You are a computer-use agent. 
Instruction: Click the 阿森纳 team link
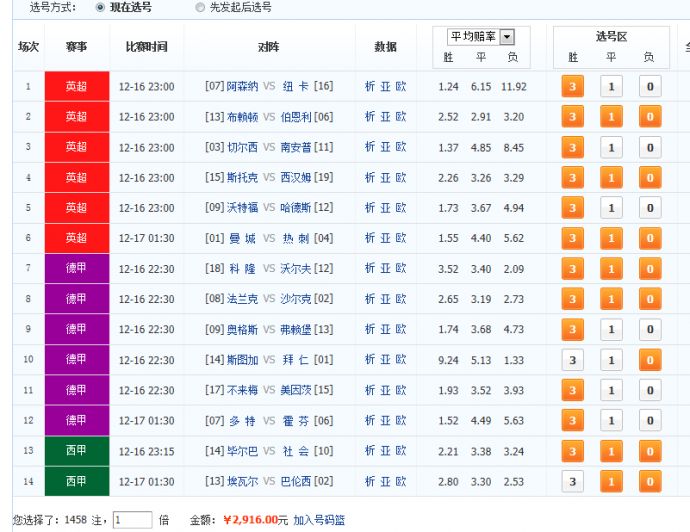pyautogui.click(x=242, y=86)
